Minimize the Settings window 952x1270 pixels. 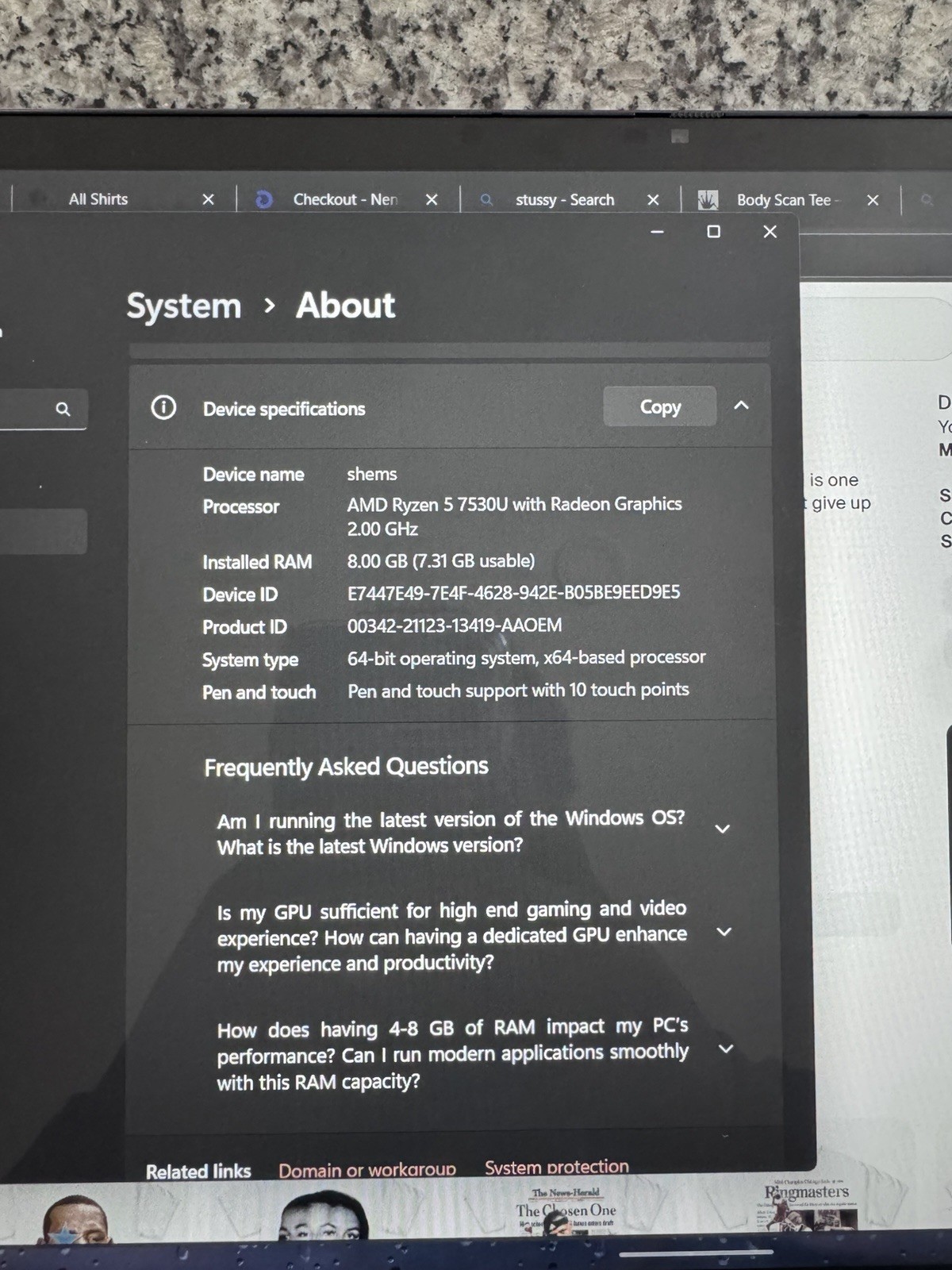[x=657, y=232]
